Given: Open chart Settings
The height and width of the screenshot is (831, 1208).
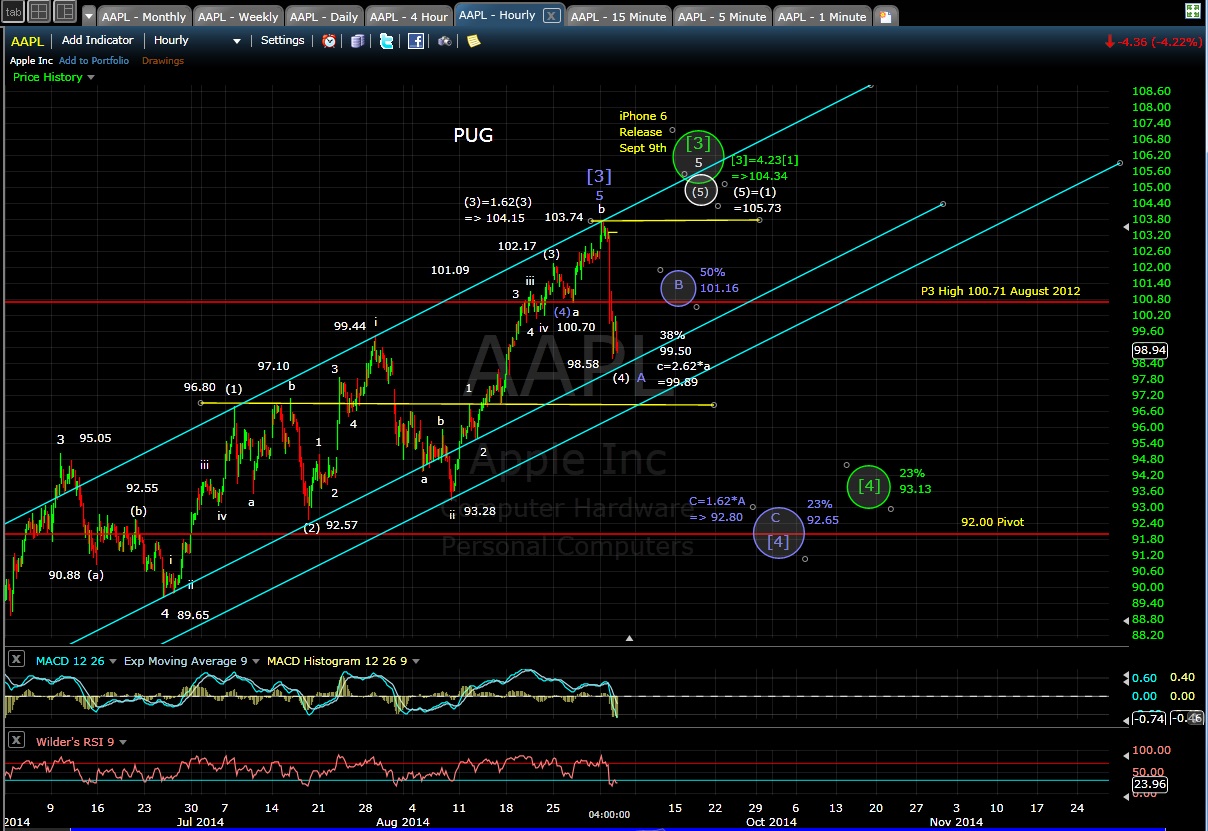Looking at the screenshot, I should point(282,41).
